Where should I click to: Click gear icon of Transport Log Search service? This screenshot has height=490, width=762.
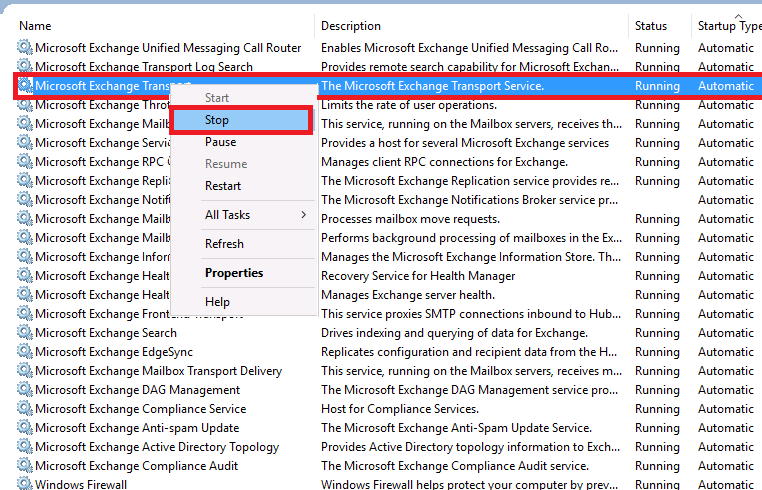coord(24,67)
